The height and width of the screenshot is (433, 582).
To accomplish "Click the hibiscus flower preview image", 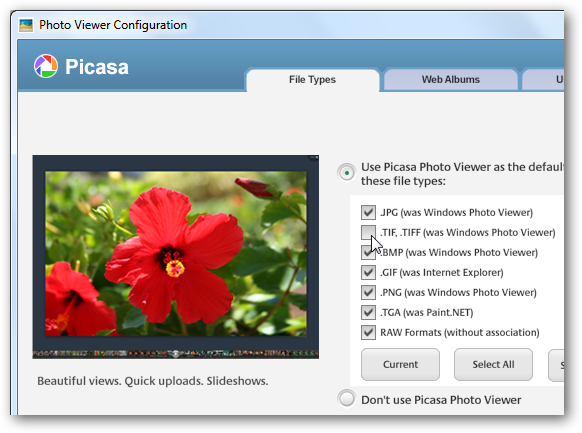I will [x=176, y=254].
